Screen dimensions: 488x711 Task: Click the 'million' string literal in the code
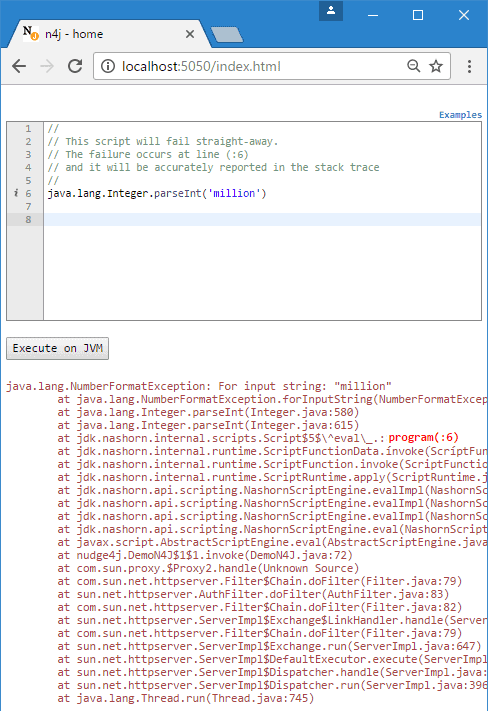tap(234, 194)
